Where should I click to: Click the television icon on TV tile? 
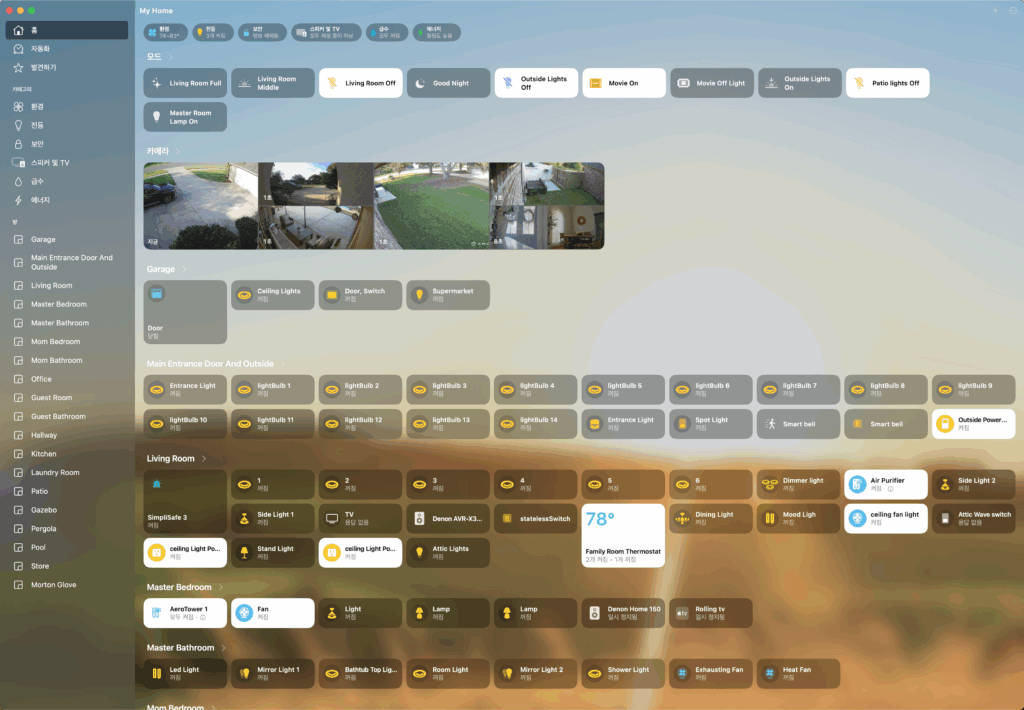[332, 519]
